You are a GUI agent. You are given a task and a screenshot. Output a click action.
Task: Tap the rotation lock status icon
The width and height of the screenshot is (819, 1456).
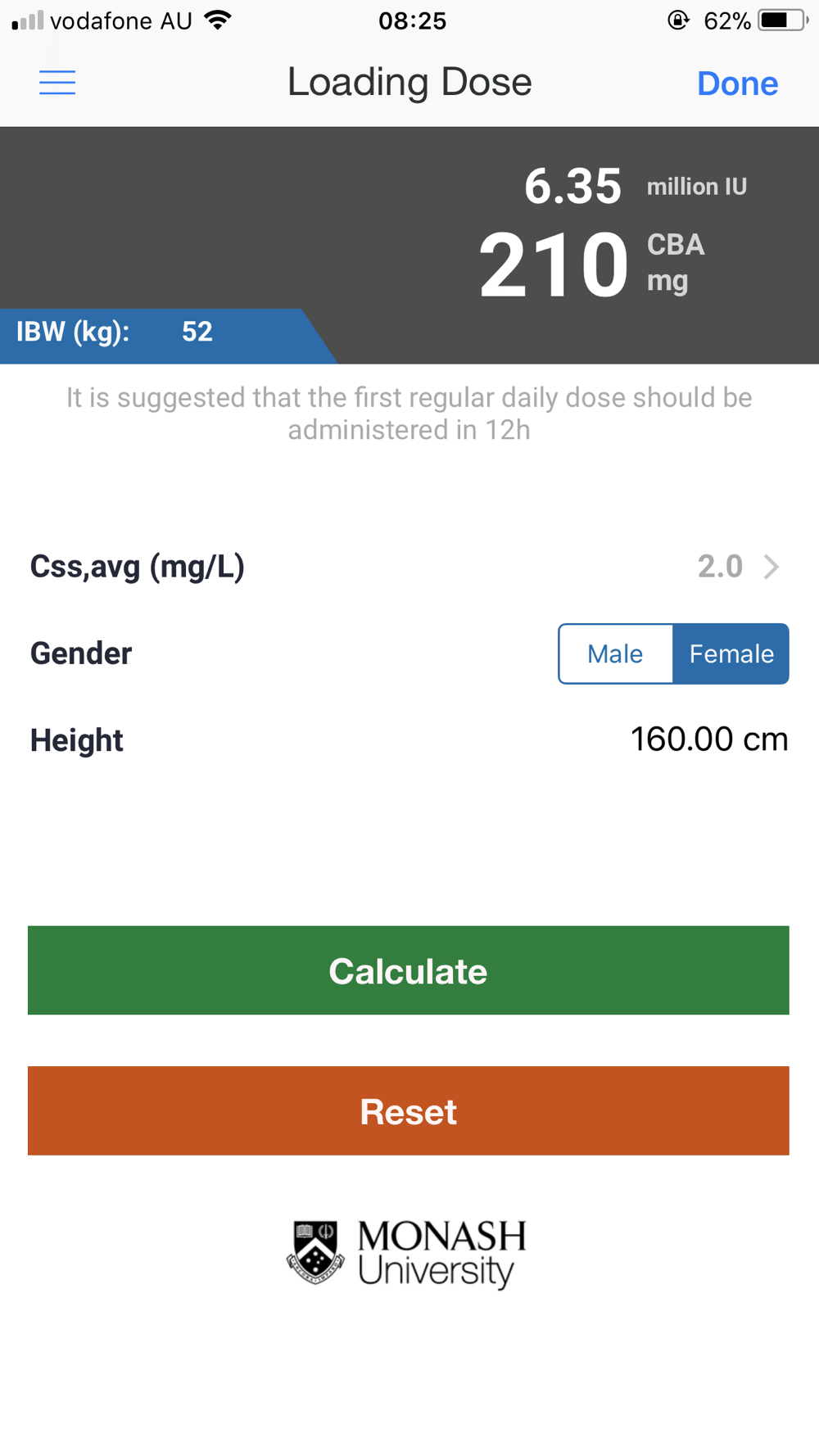point(678,20)
